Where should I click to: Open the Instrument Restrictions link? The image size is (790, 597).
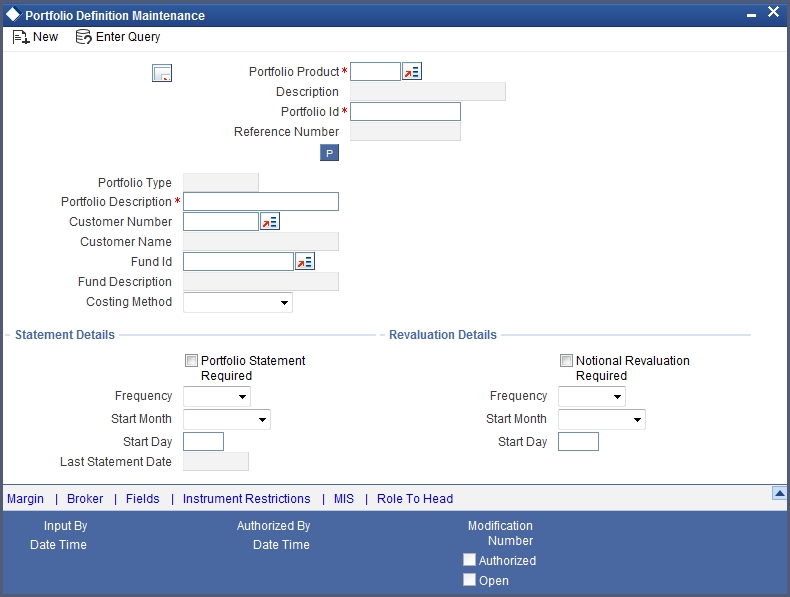(246, 499)
